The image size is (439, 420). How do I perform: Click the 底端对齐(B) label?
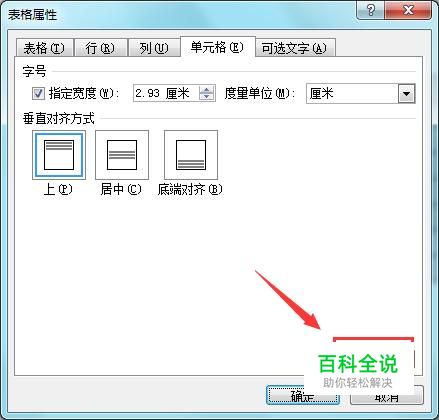point(190,190)
